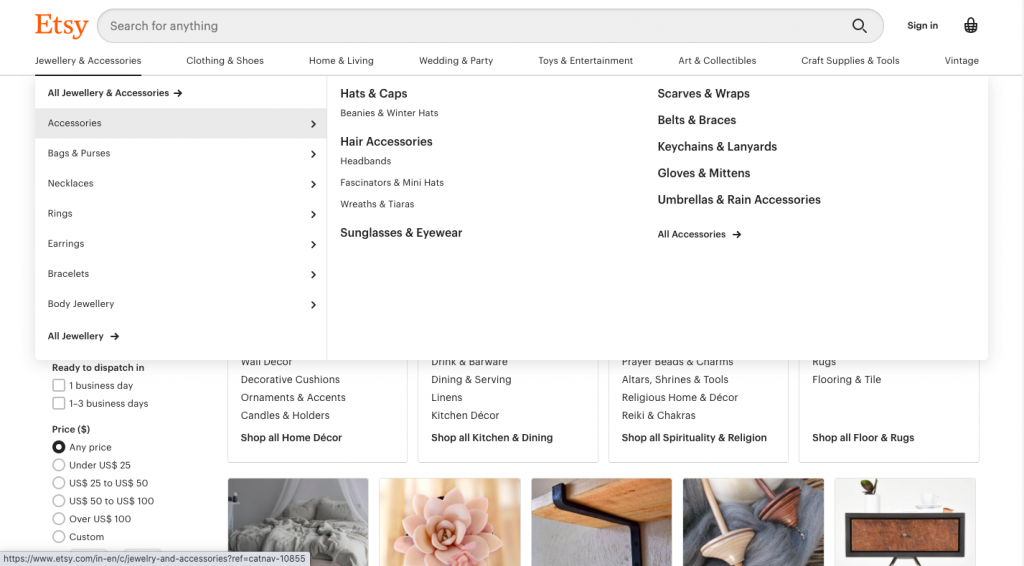
Task: Click the Sign in button
Action: coord(922,26)
